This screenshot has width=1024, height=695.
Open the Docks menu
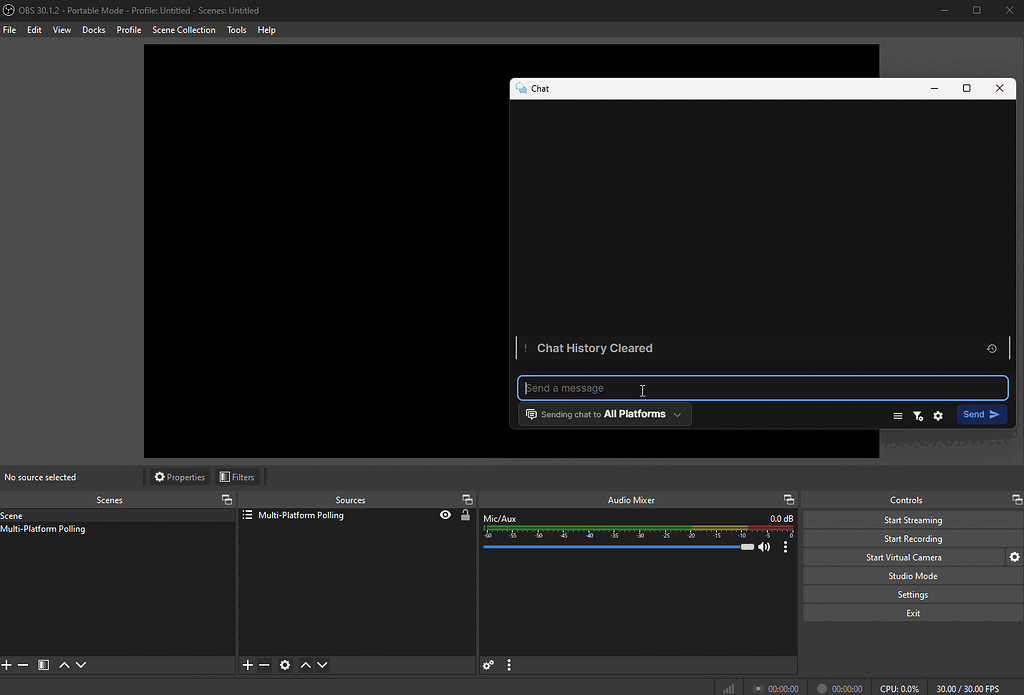click(93, 30)
